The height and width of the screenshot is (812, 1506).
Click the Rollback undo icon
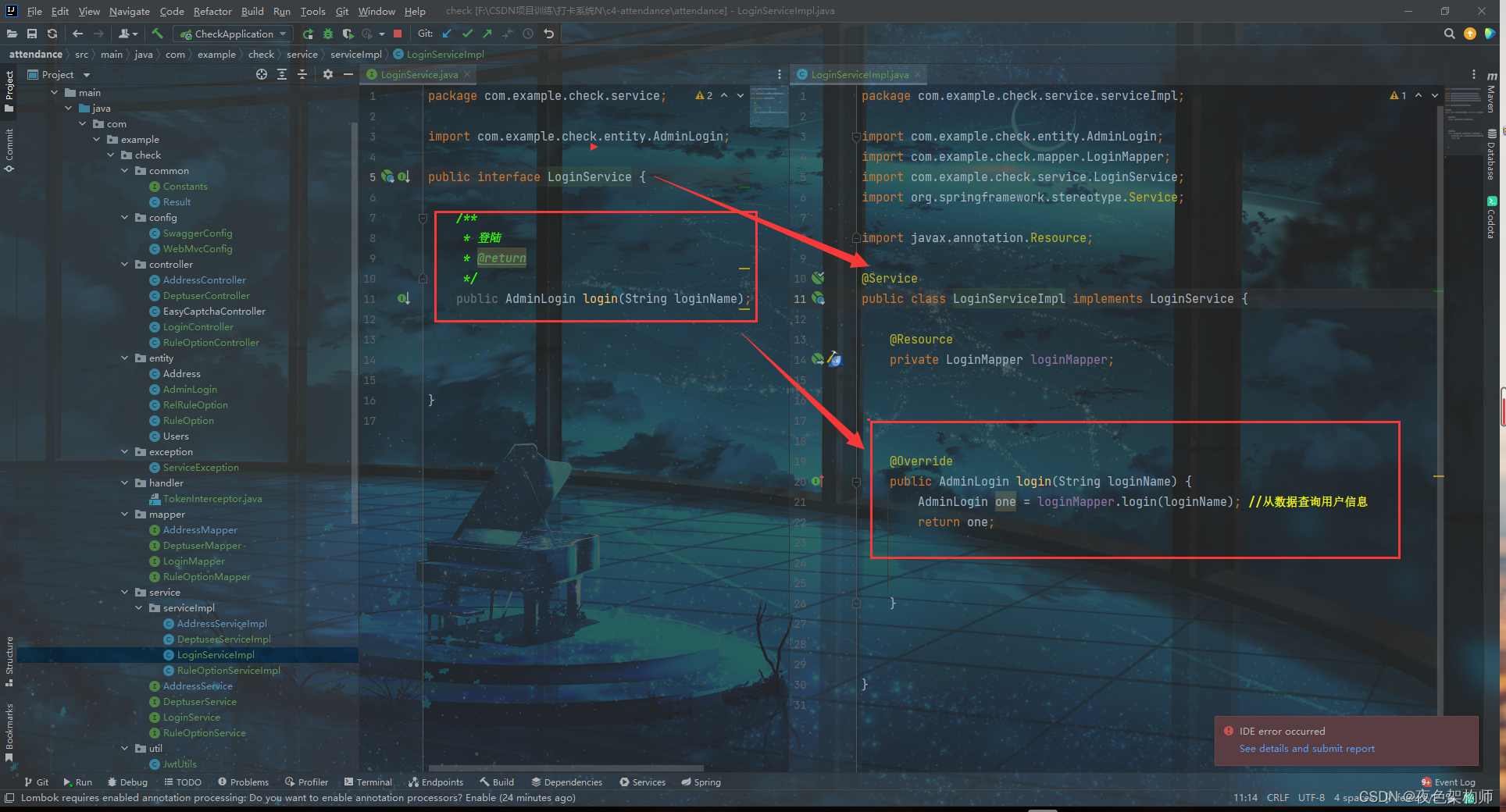pyautogui.click(x=549, y=34)
